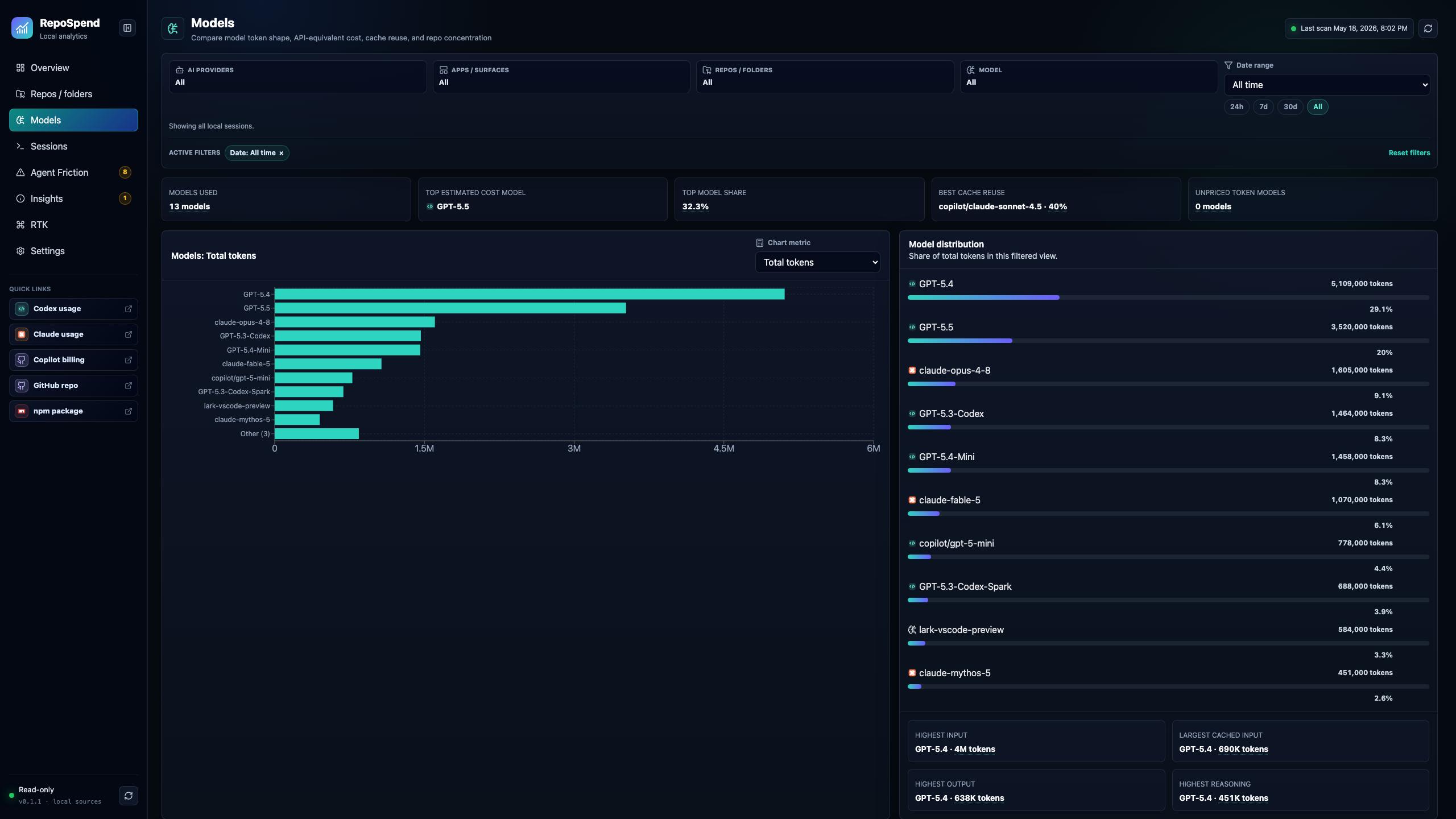Remove the Date: All time filter chip
This screenshot has width=1456, height=819.
coord(281,154)
